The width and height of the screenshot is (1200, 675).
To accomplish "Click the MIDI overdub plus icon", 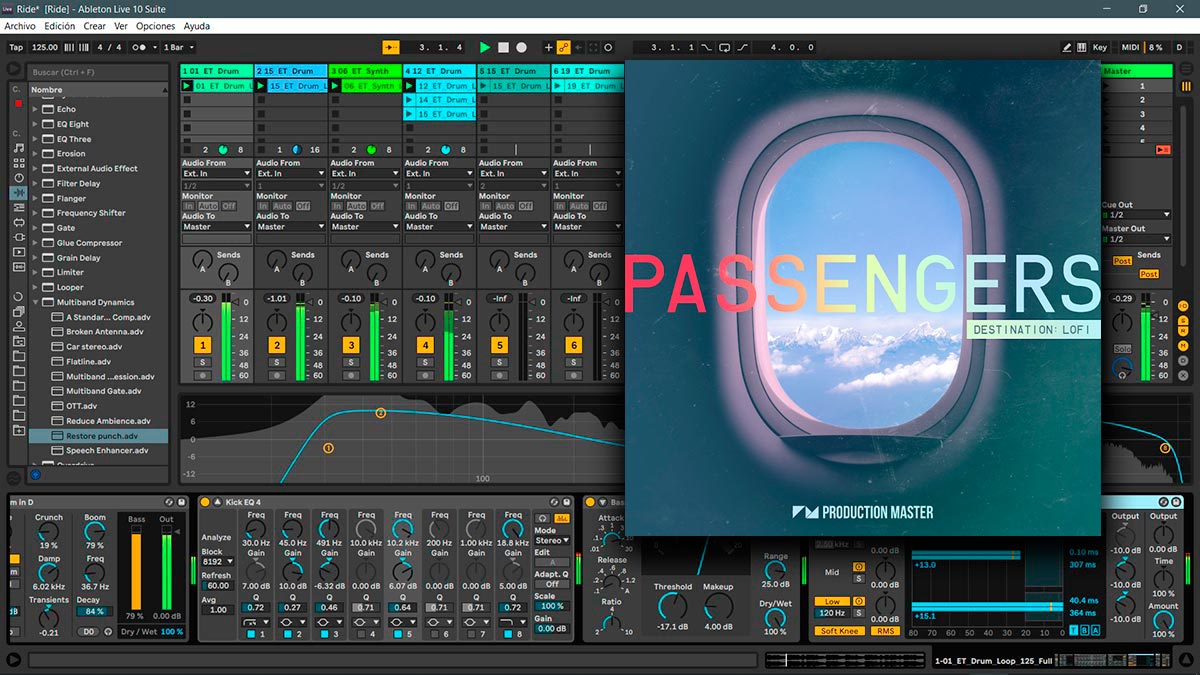I will point(548,47).
